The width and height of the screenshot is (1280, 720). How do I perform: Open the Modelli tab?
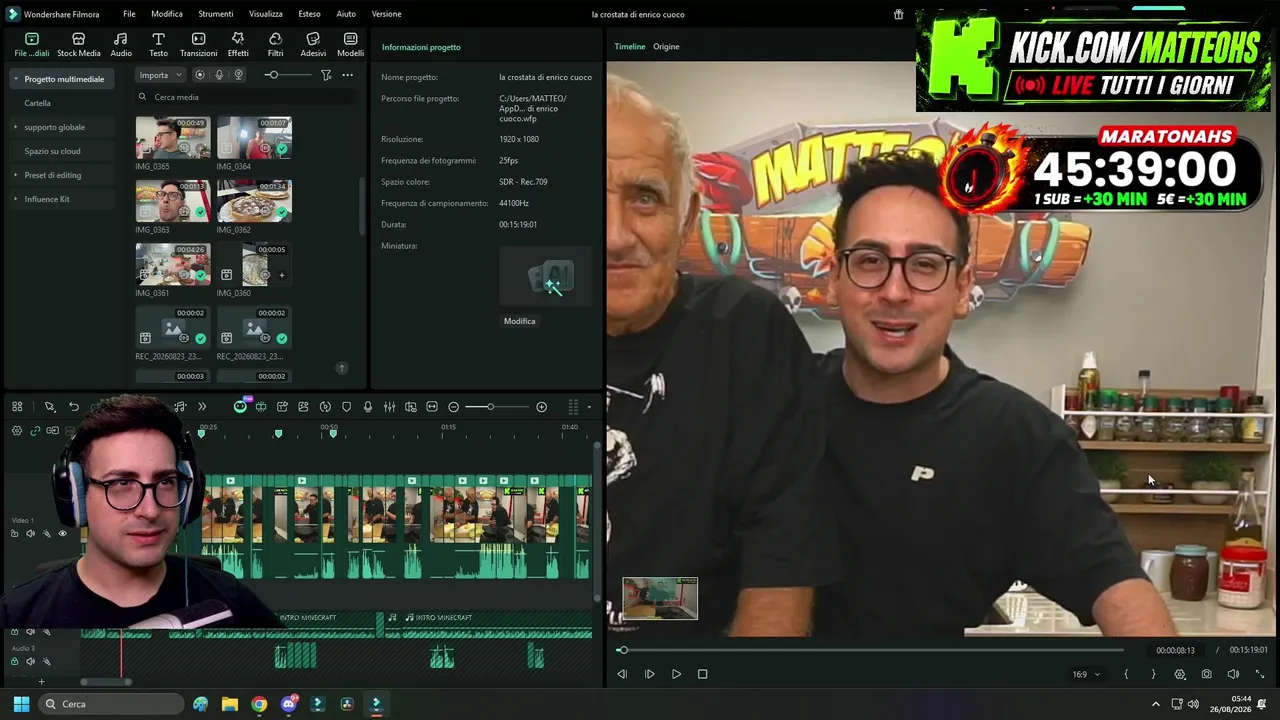pos(350,45)
